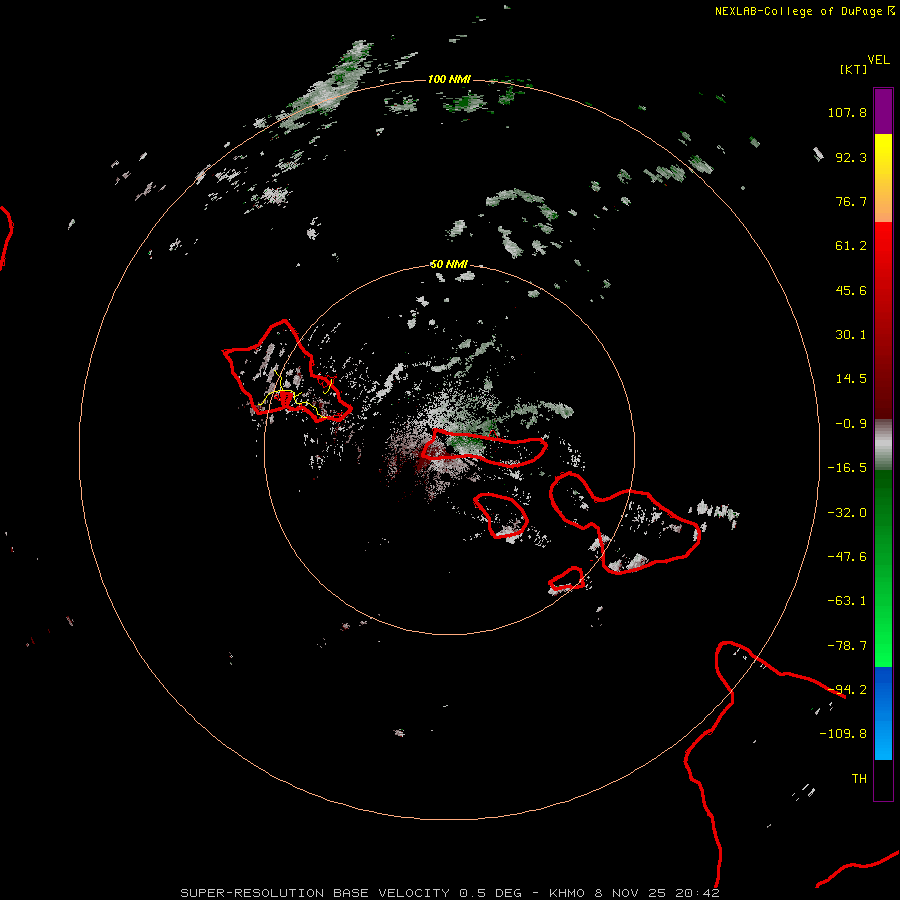The image size is (900, 900).
Task: Click the -63.1 legend value
Action: pos(847,601)
